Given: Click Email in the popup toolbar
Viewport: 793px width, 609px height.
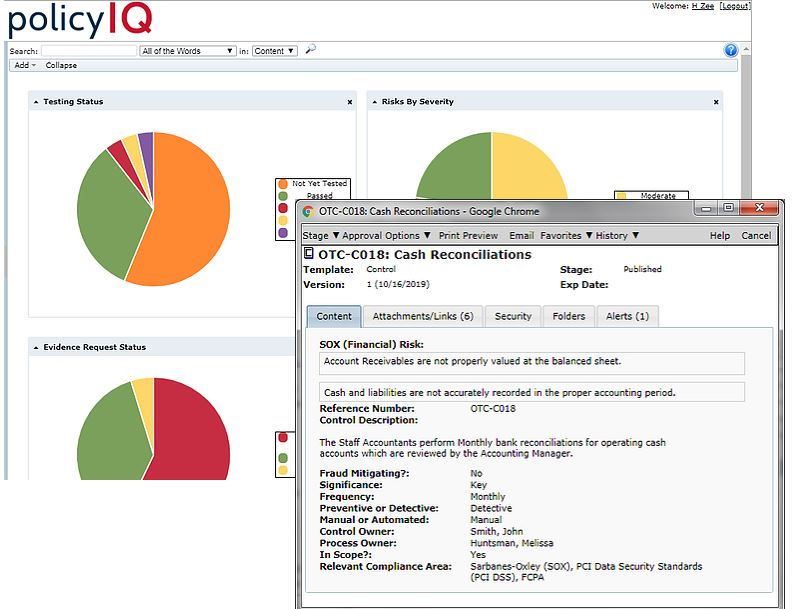Looking at the screenshot, I should coord(521,235).
